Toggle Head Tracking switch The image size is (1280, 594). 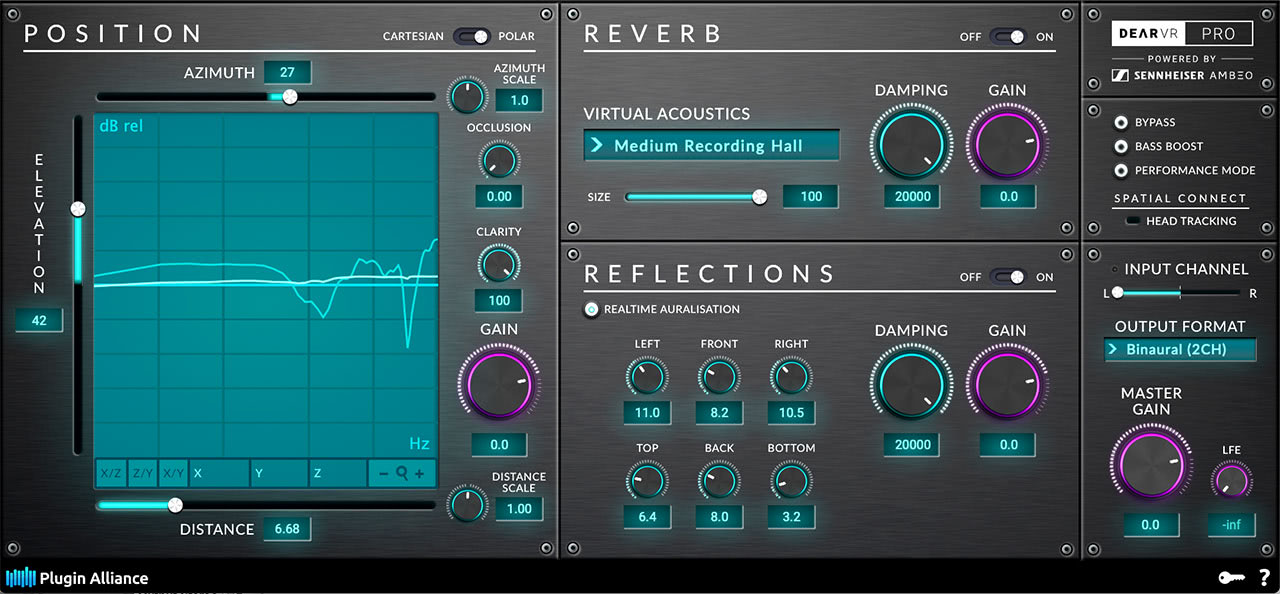click(x=1133, y=221)
